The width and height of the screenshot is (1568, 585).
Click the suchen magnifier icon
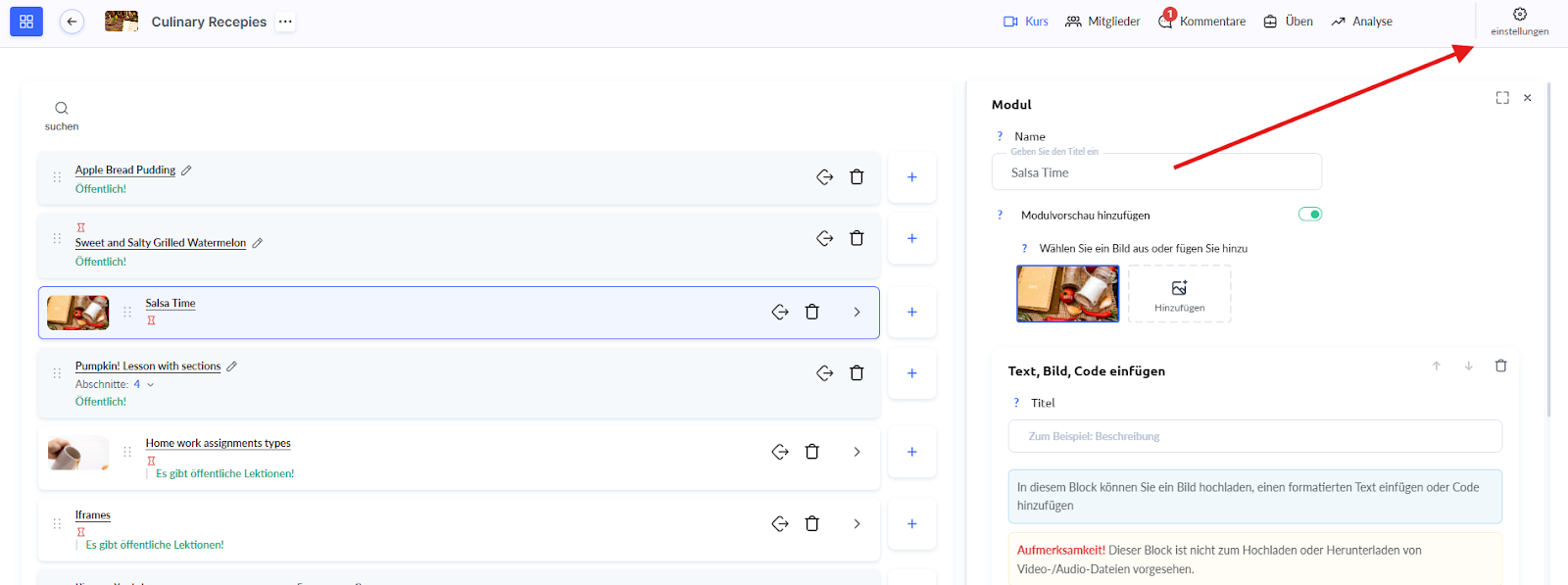point(62,109)
